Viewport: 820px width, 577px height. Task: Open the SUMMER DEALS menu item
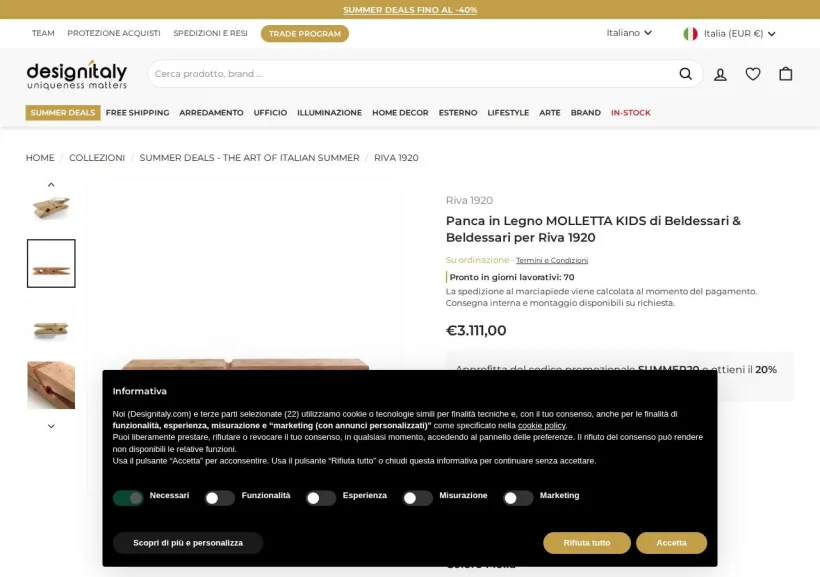coord(63,112)
